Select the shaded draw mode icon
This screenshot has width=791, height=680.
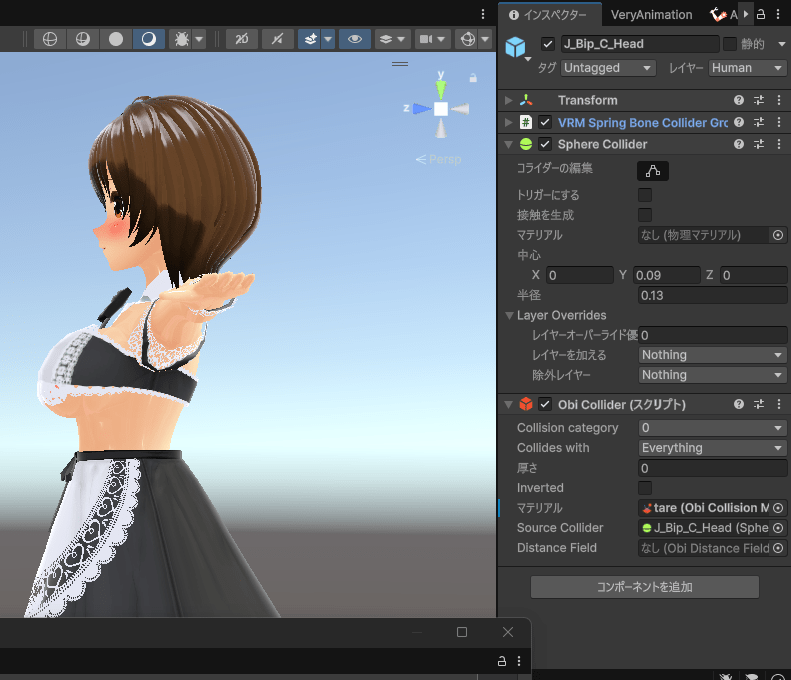point(149,39)
